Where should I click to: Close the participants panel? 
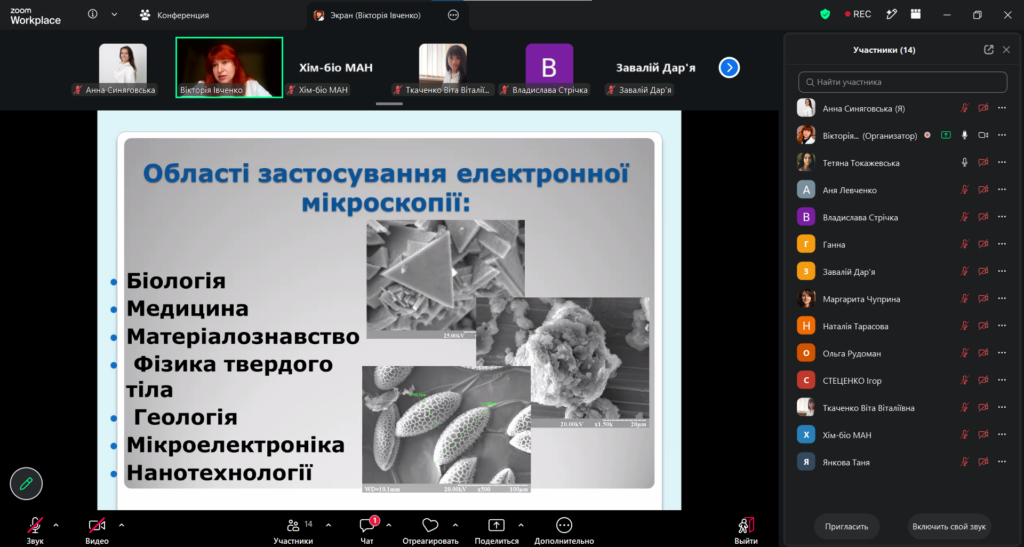click(1006, 50)
